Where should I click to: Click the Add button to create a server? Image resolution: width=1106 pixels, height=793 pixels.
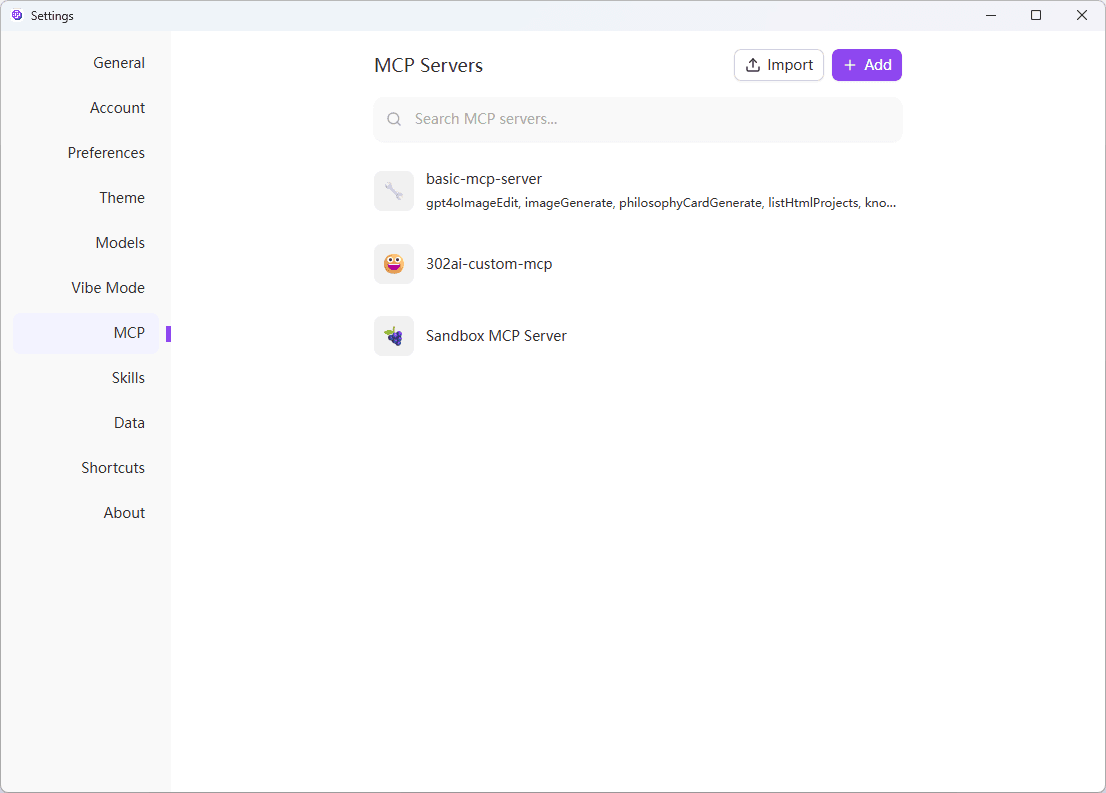[x=866, y=64]
